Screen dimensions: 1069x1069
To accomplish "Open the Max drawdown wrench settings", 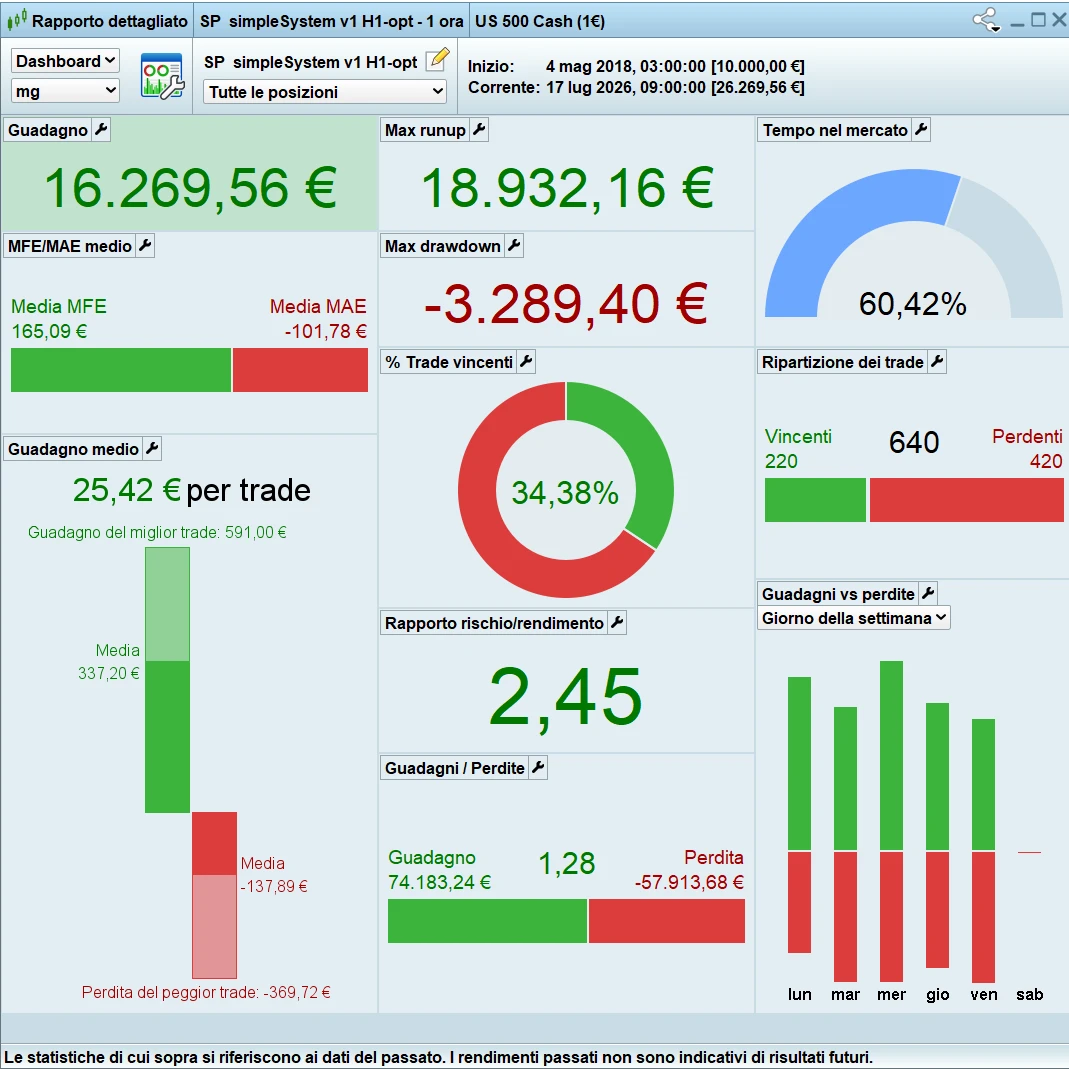I will pos(515,245).
